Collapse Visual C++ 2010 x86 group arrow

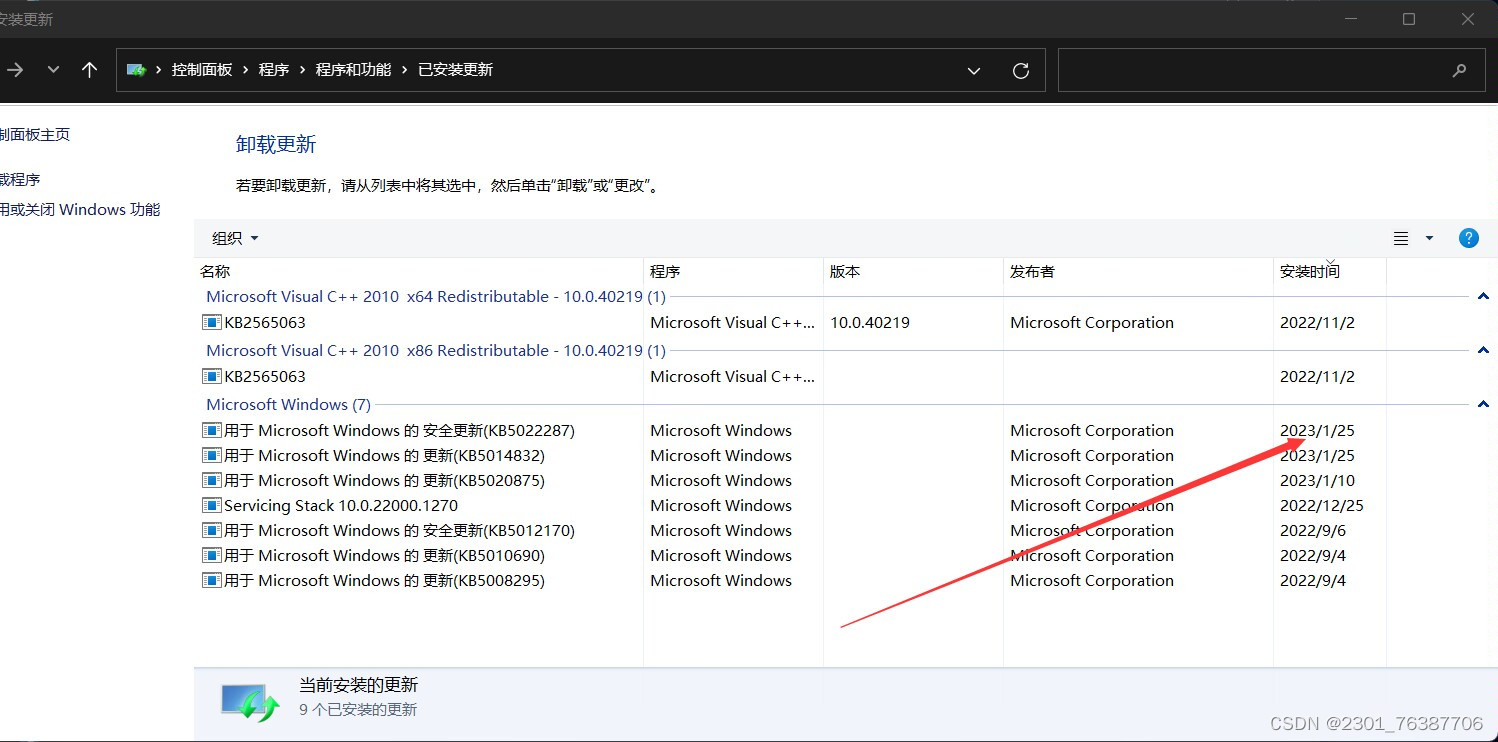1483,351
